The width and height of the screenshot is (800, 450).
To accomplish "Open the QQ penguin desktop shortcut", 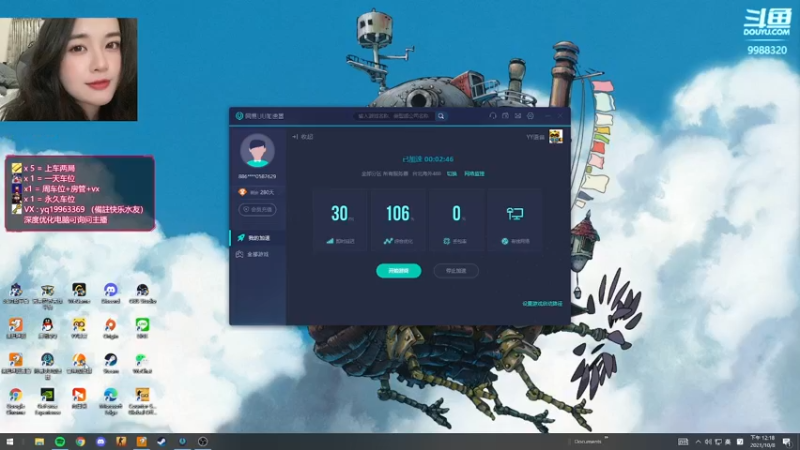I will coord(47,328).
